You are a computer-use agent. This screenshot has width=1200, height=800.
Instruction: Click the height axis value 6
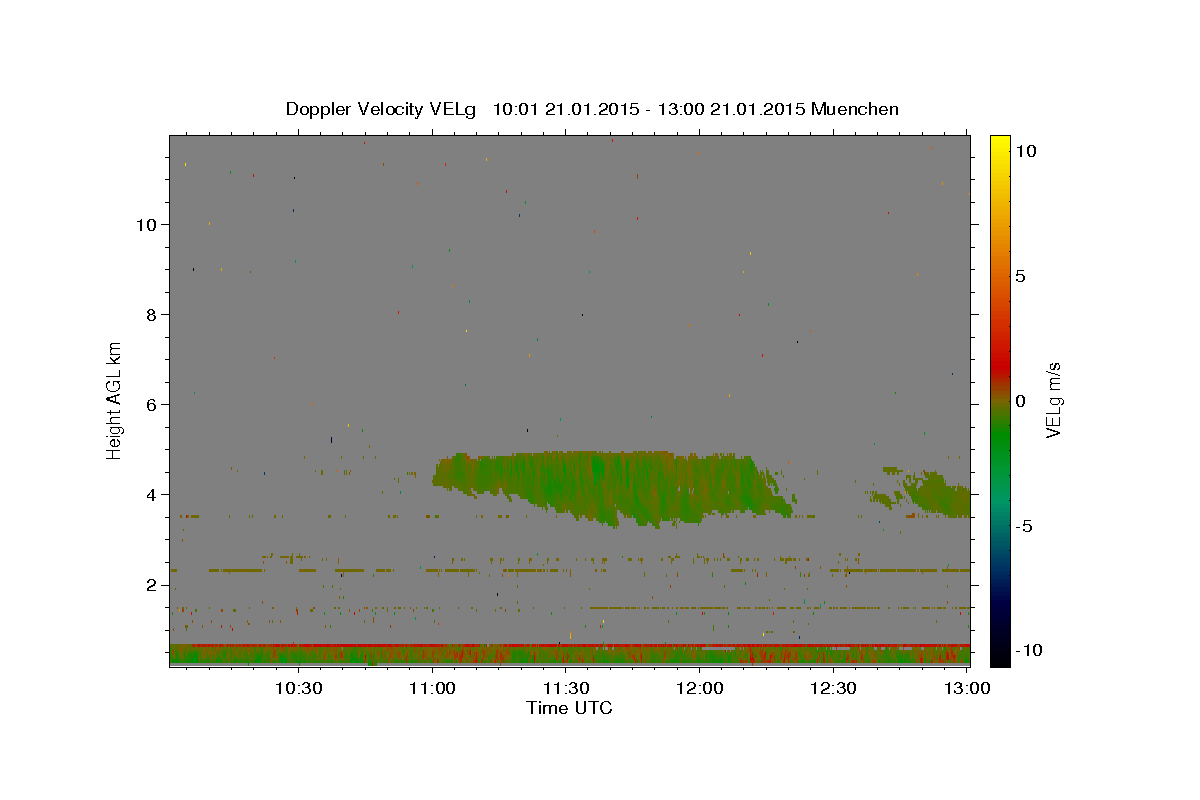point(152,404)
